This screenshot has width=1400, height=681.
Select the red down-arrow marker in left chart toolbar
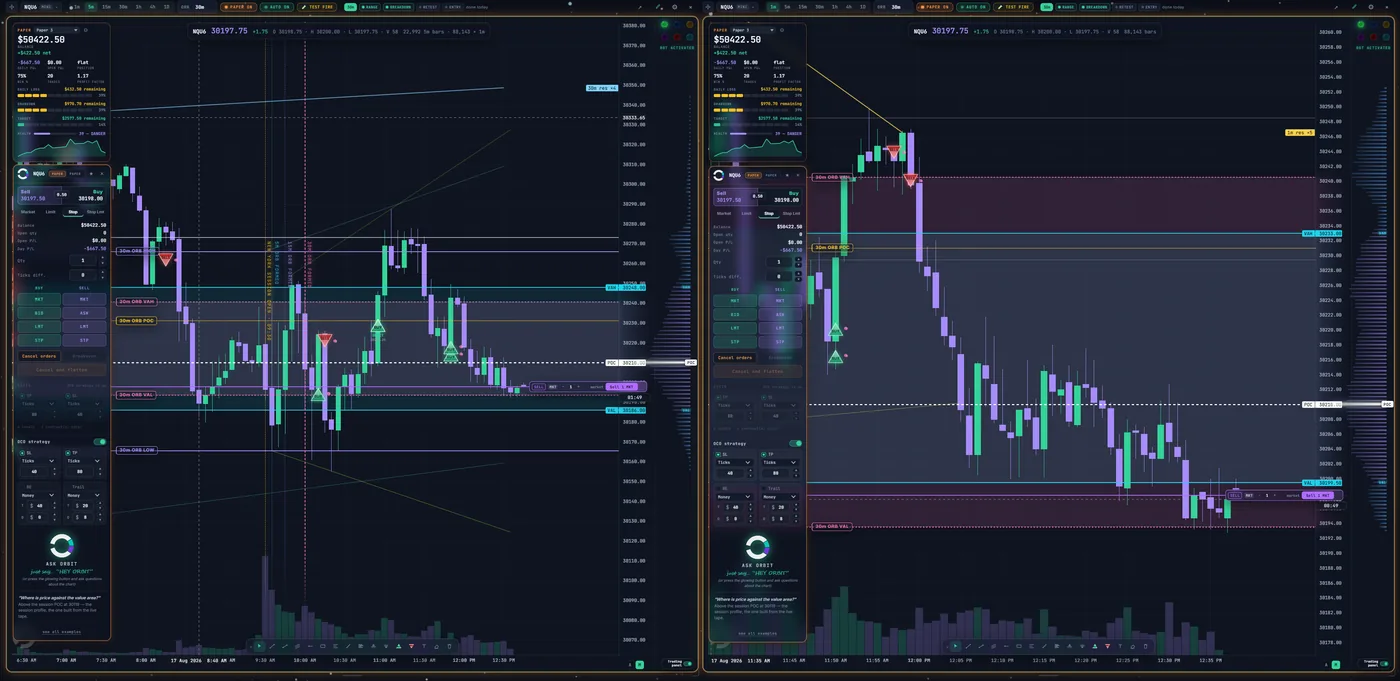tap(411, 646)
